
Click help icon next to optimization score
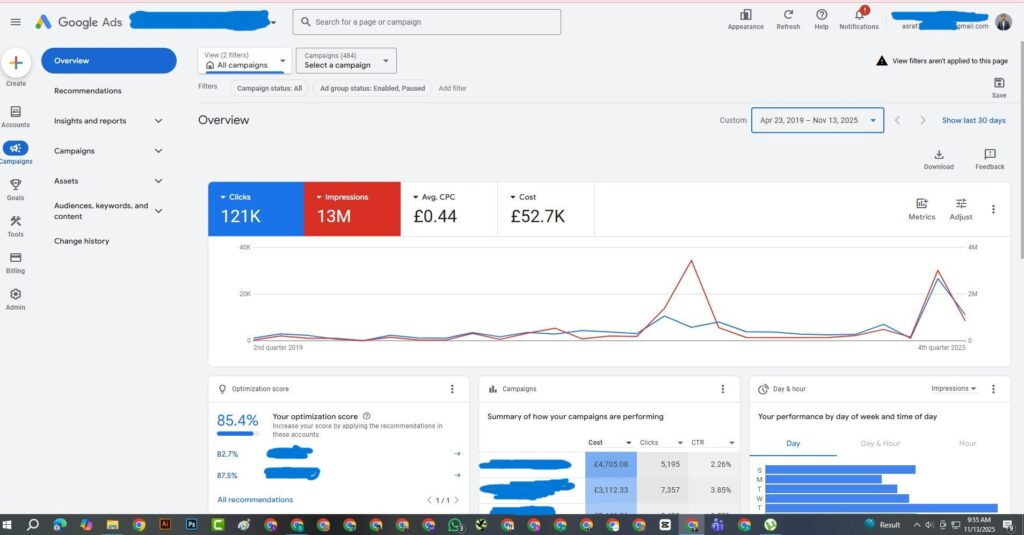click(366, 416)
